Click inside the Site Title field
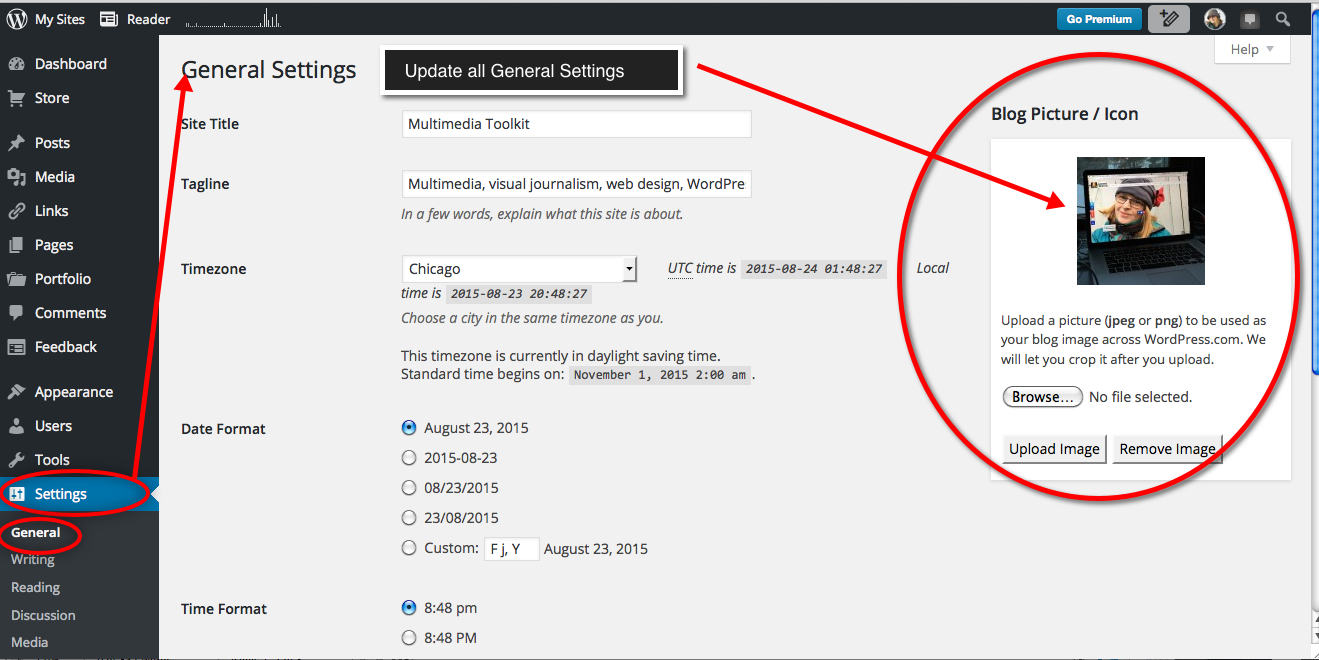This screenshot has width=1319, height=660. [575, 123]
